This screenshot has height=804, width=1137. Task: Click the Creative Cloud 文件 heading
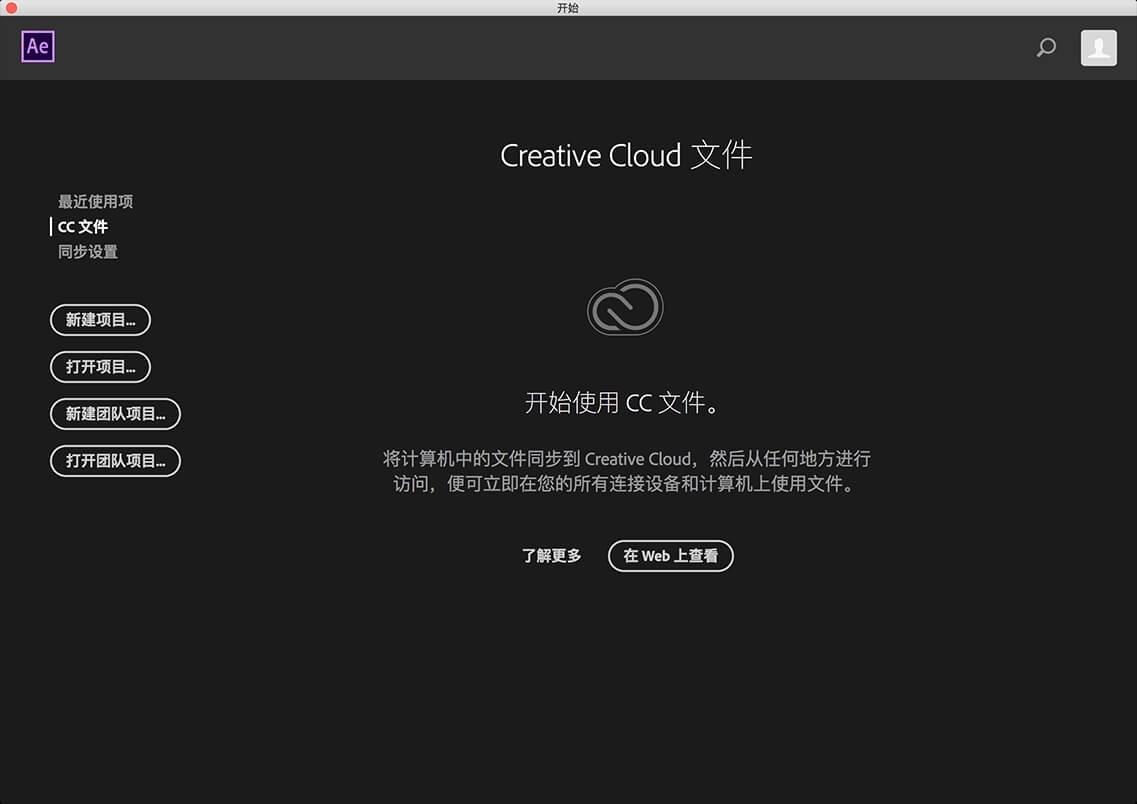626,156
